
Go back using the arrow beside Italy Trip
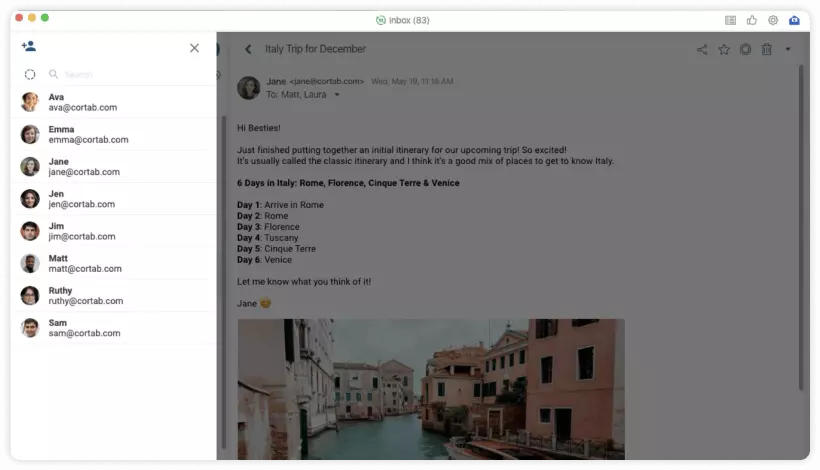tap(248, 49)
